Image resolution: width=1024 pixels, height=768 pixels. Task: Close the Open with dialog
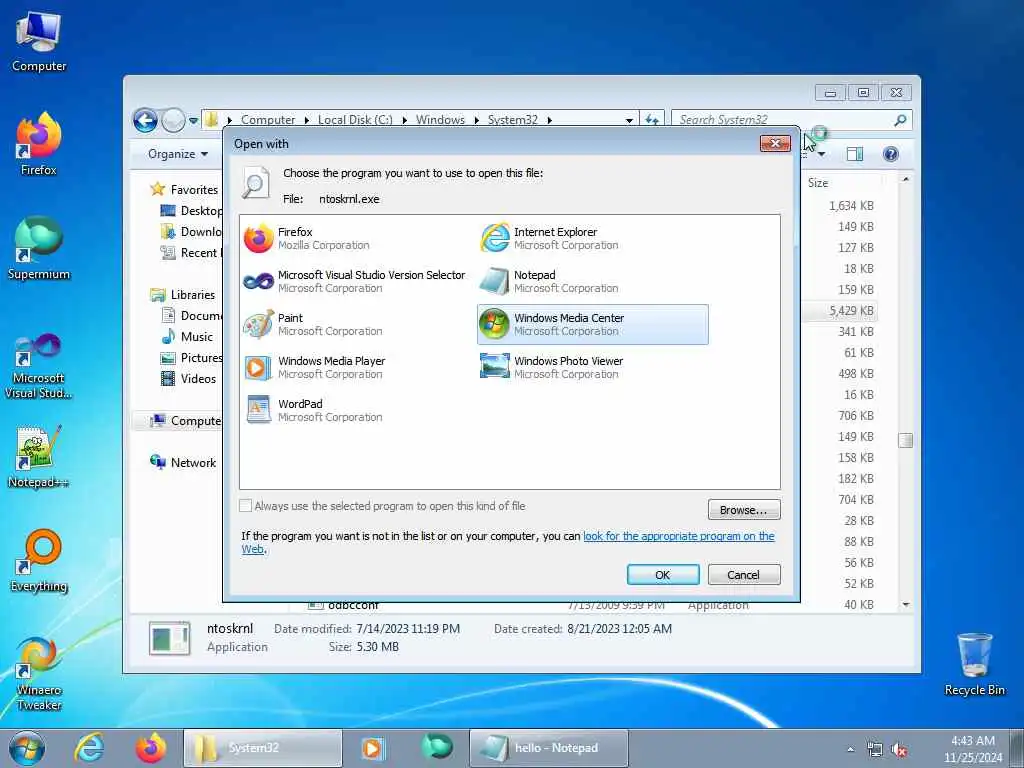(x=775, y=143)
